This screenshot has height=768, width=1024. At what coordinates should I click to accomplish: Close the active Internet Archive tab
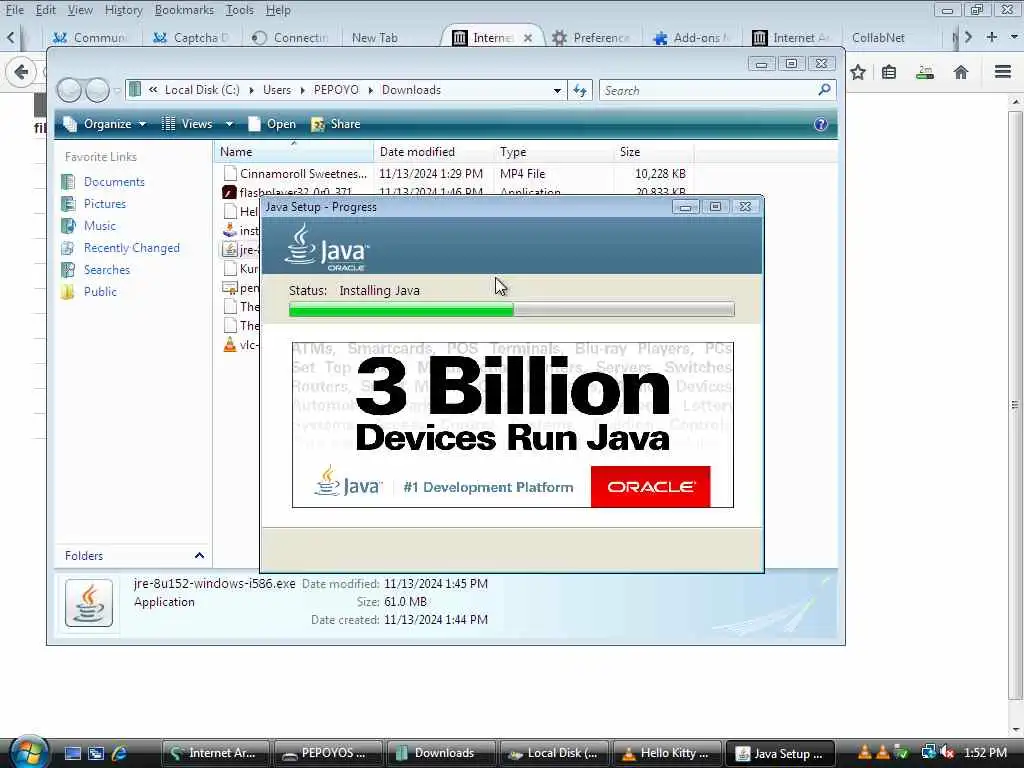(528, 38)
